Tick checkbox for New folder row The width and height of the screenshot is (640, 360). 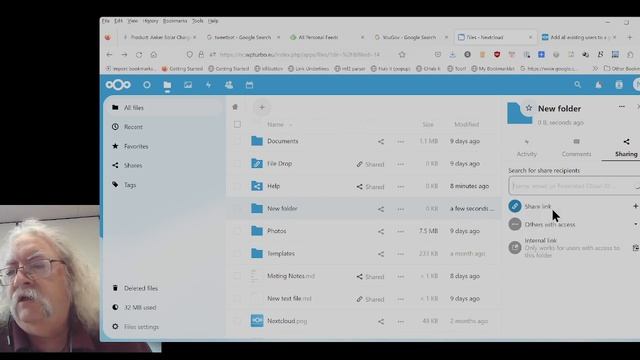pos(237,209)
